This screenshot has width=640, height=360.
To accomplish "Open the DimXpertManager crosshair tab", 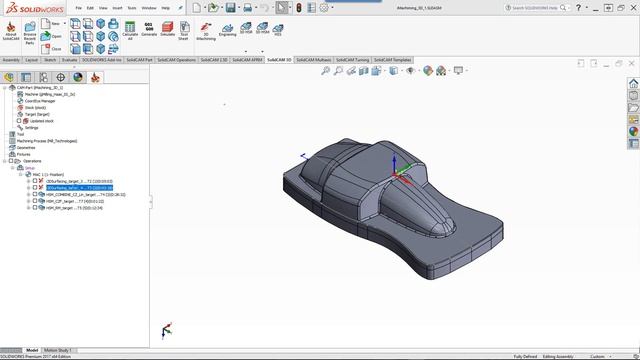I will (60, 77).
